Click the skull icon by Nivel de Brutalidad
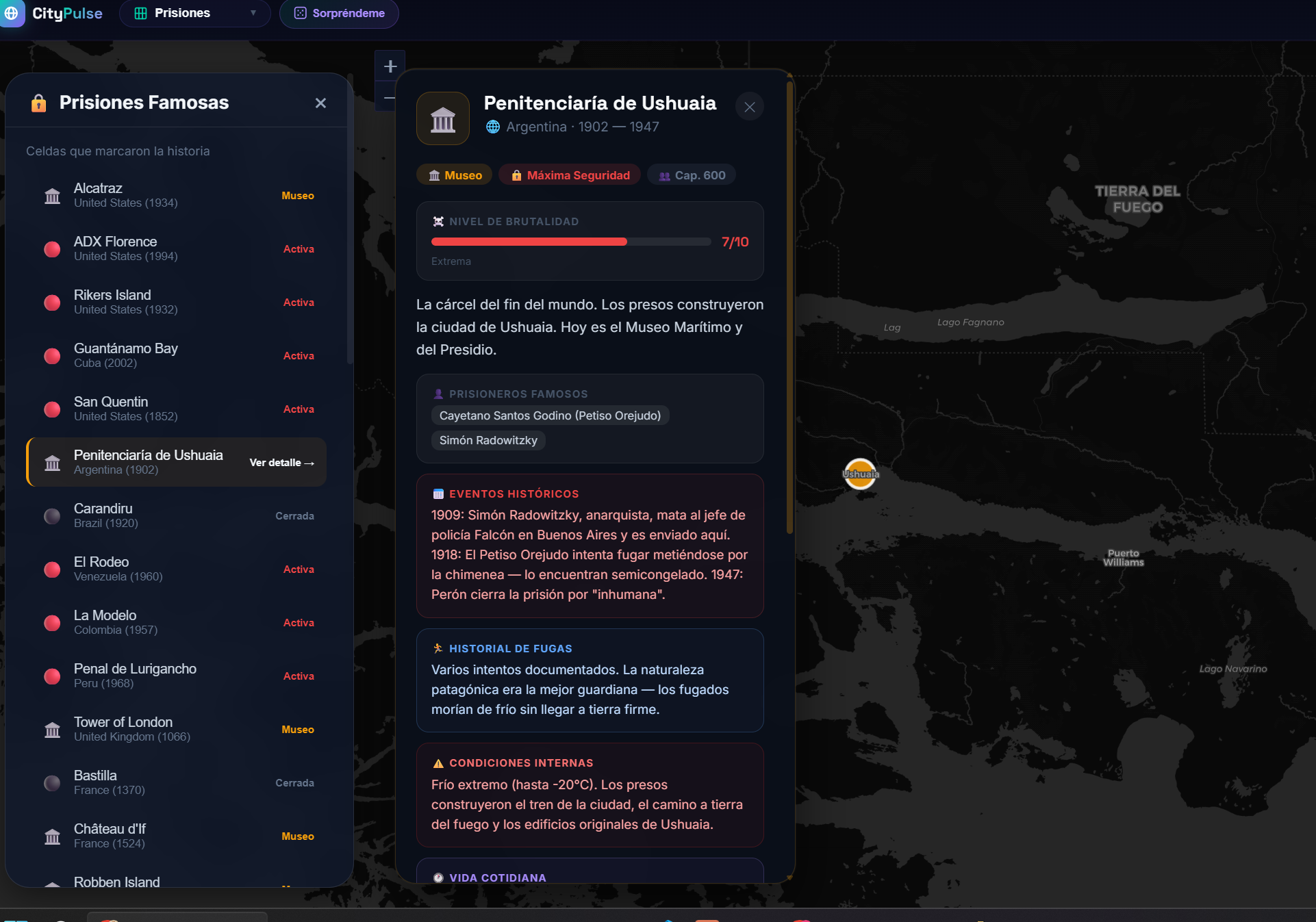This screenshot has height=922, width=1316. (438, 221)
